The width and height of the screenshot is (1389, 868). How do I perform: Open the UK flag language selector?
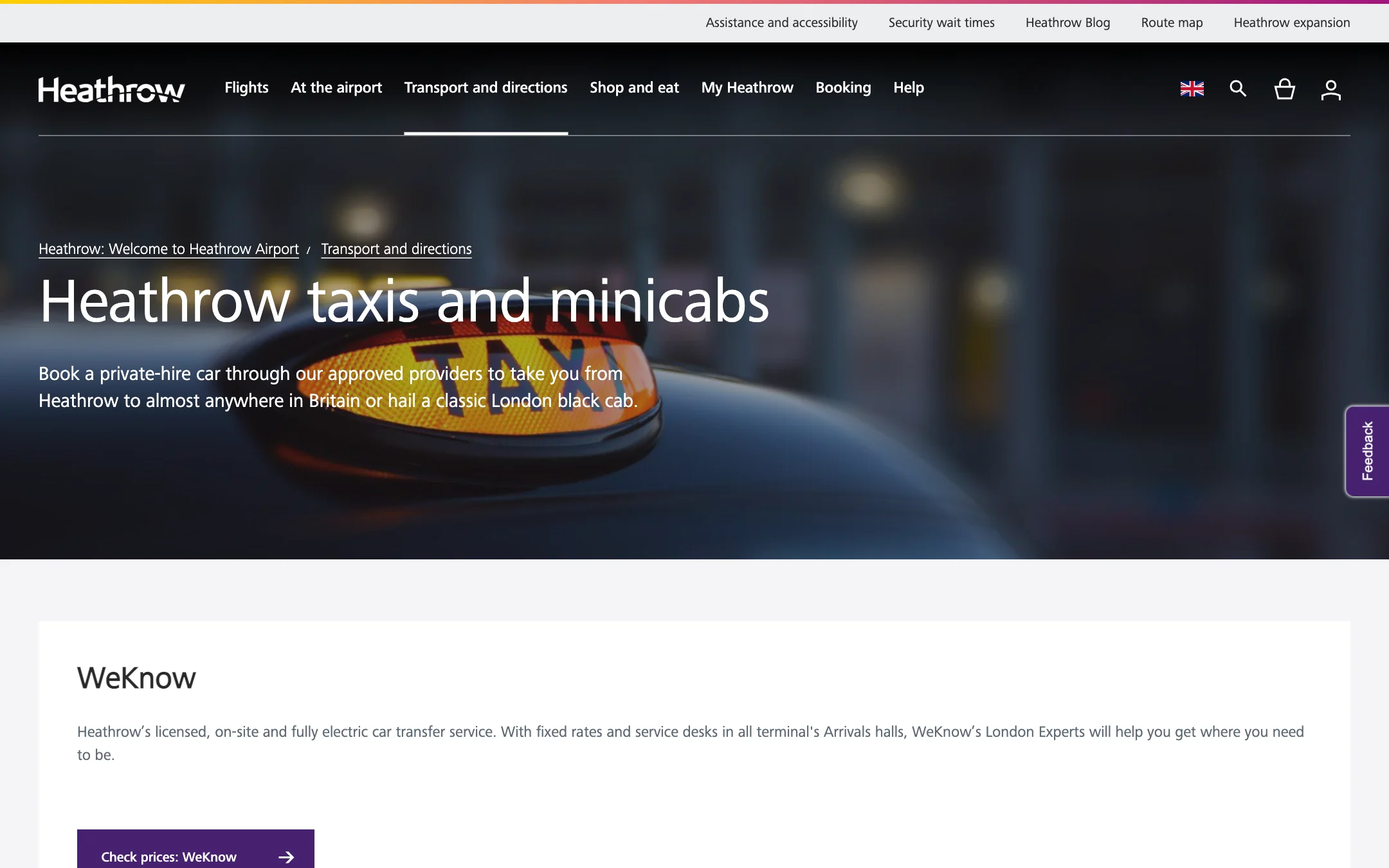(1192, 89)
